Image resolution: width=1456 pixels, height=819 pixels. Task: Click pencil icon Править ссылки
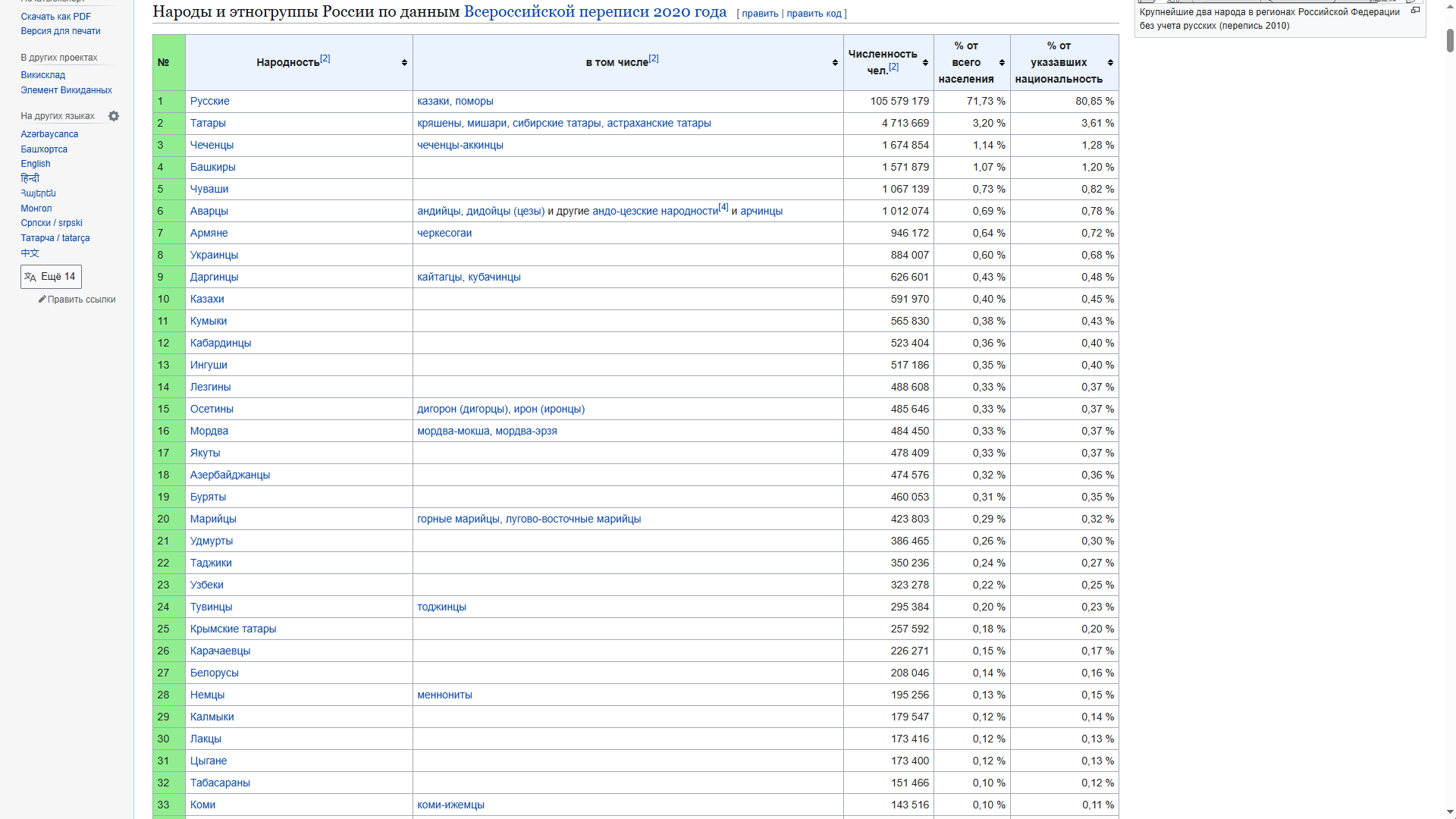pos(42,300)
